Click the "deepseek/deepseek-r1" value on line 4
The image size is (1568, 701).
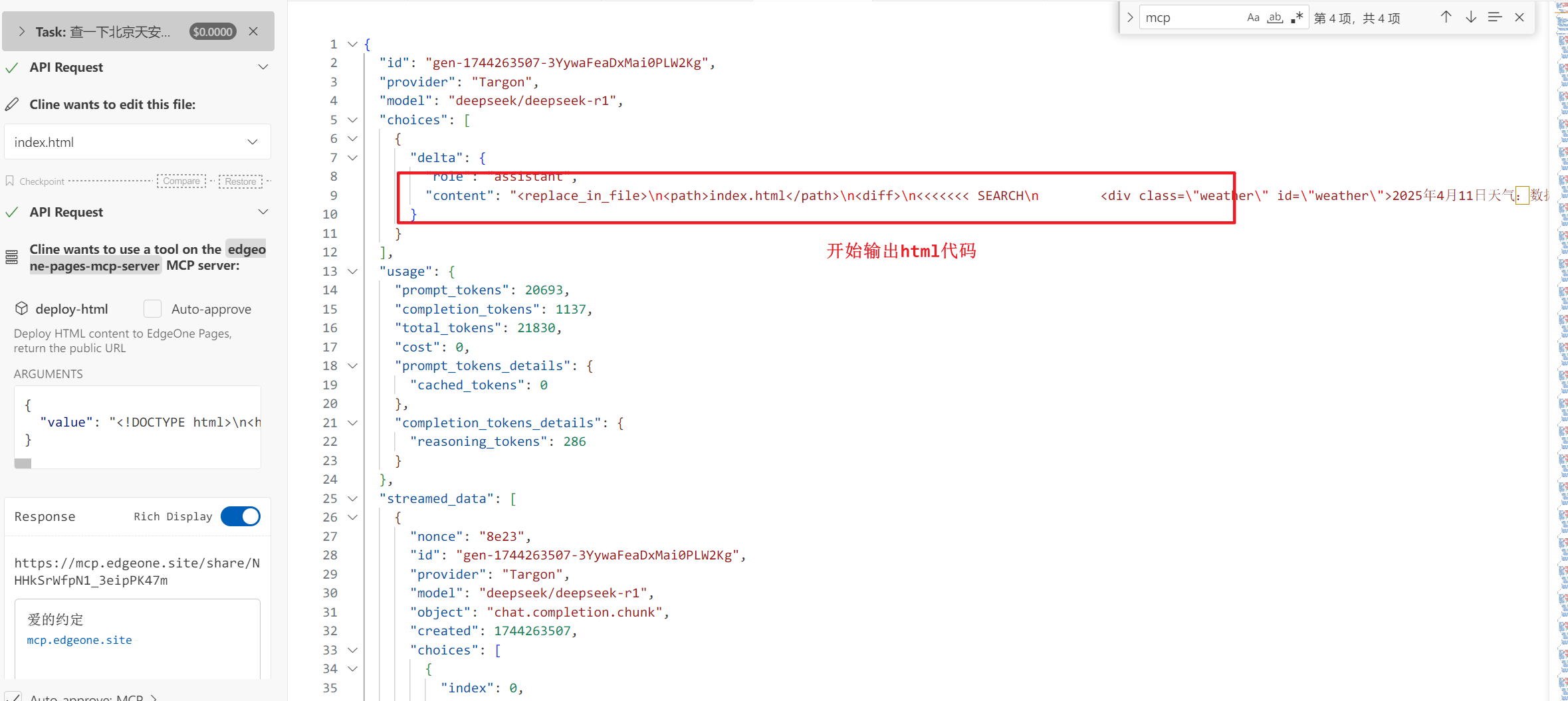[532, 100]
